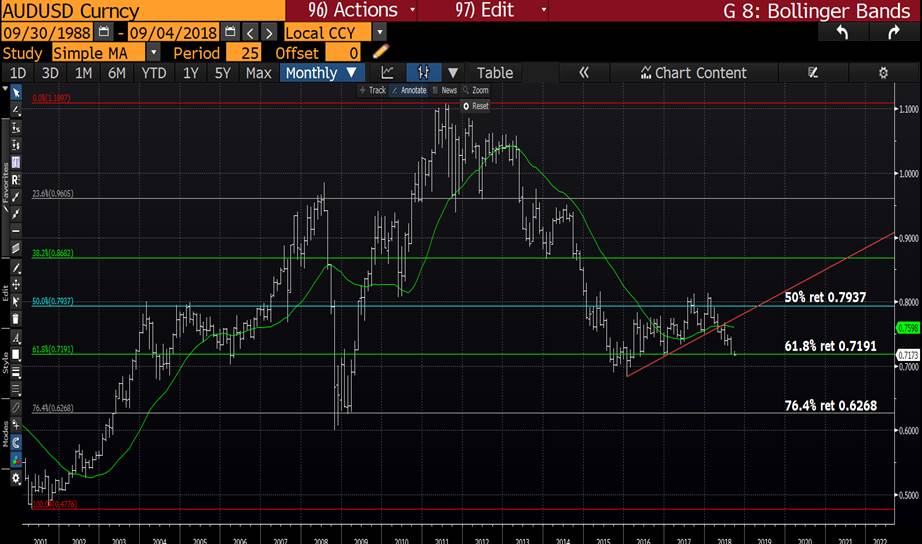Select the YTD range tab
This screenshot has width=922, height=544.
(x=154, y=73)
